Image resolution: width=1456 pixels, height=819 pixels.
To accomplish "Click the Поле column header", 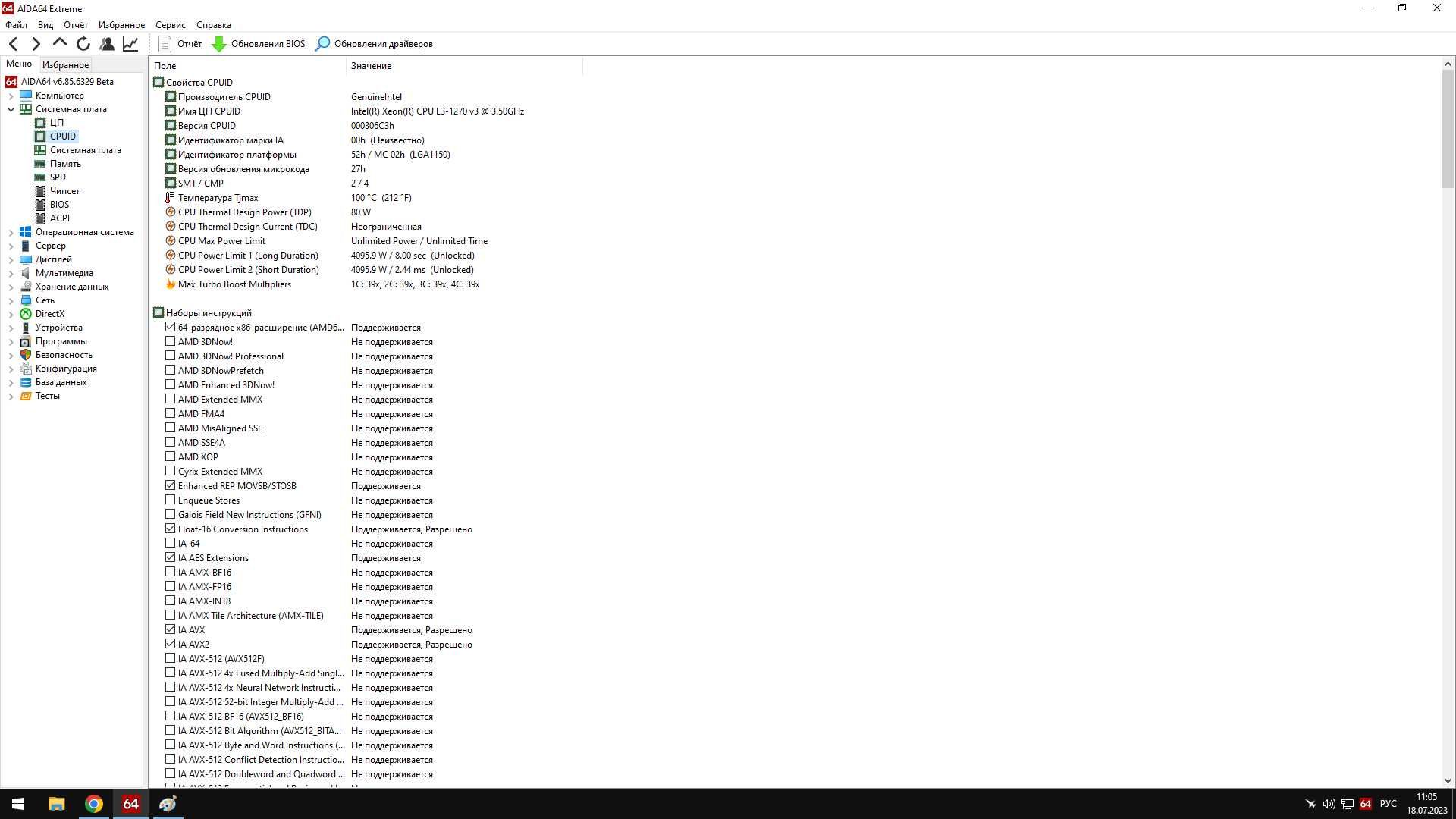I will (248, 66).
